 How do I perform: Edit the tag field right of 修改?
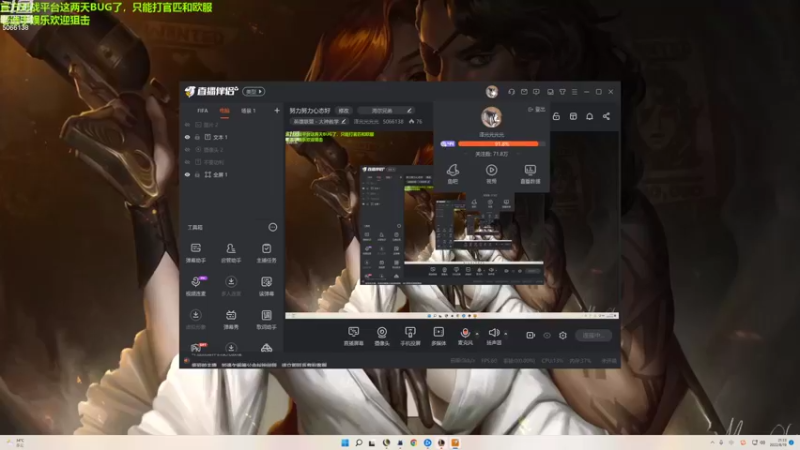pos(386,110)
